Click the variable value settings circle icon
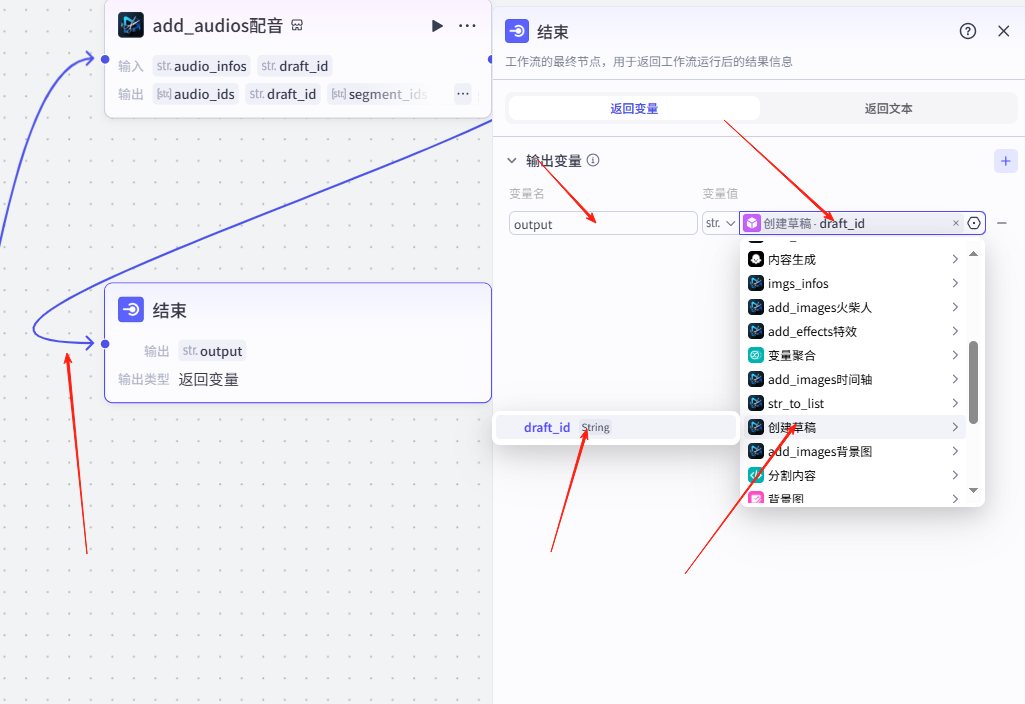The image size is (1025, 704). point(974,223)
